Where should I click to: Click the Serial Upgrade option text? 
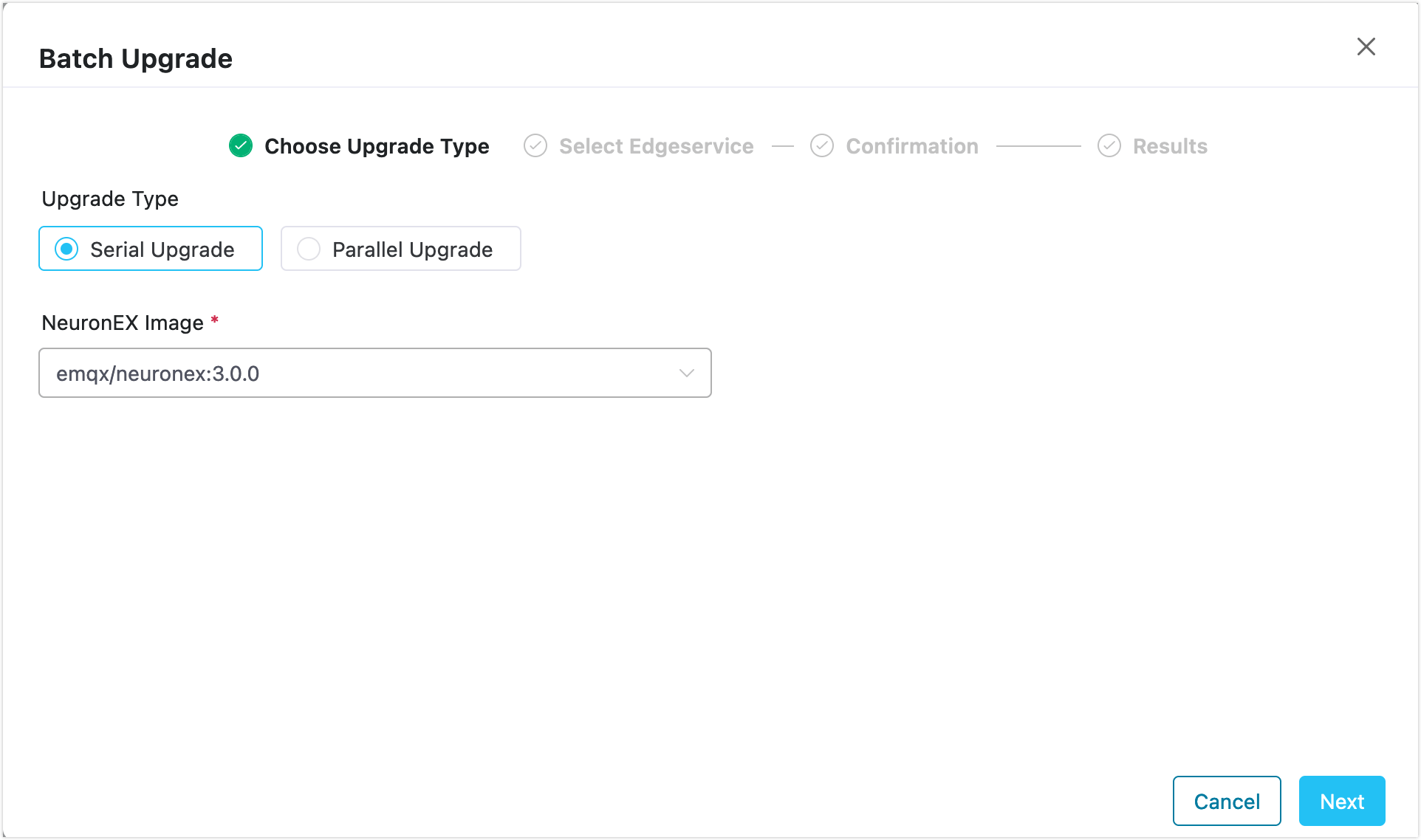(162, 249)
